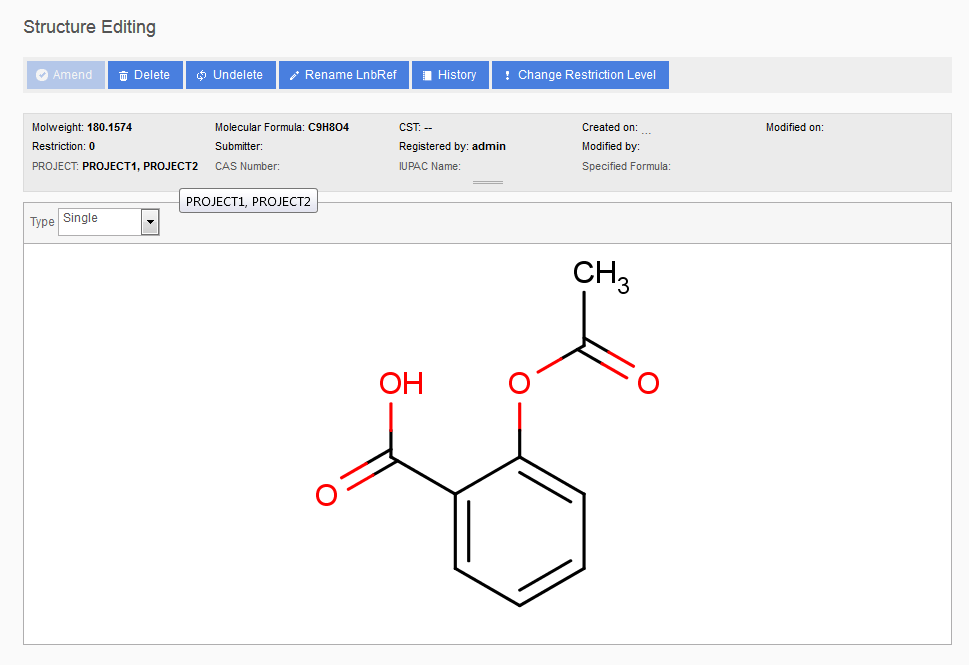Click the molecular formula C9H8O4
This screenshot has height=665, width=969.
(328, 128)
